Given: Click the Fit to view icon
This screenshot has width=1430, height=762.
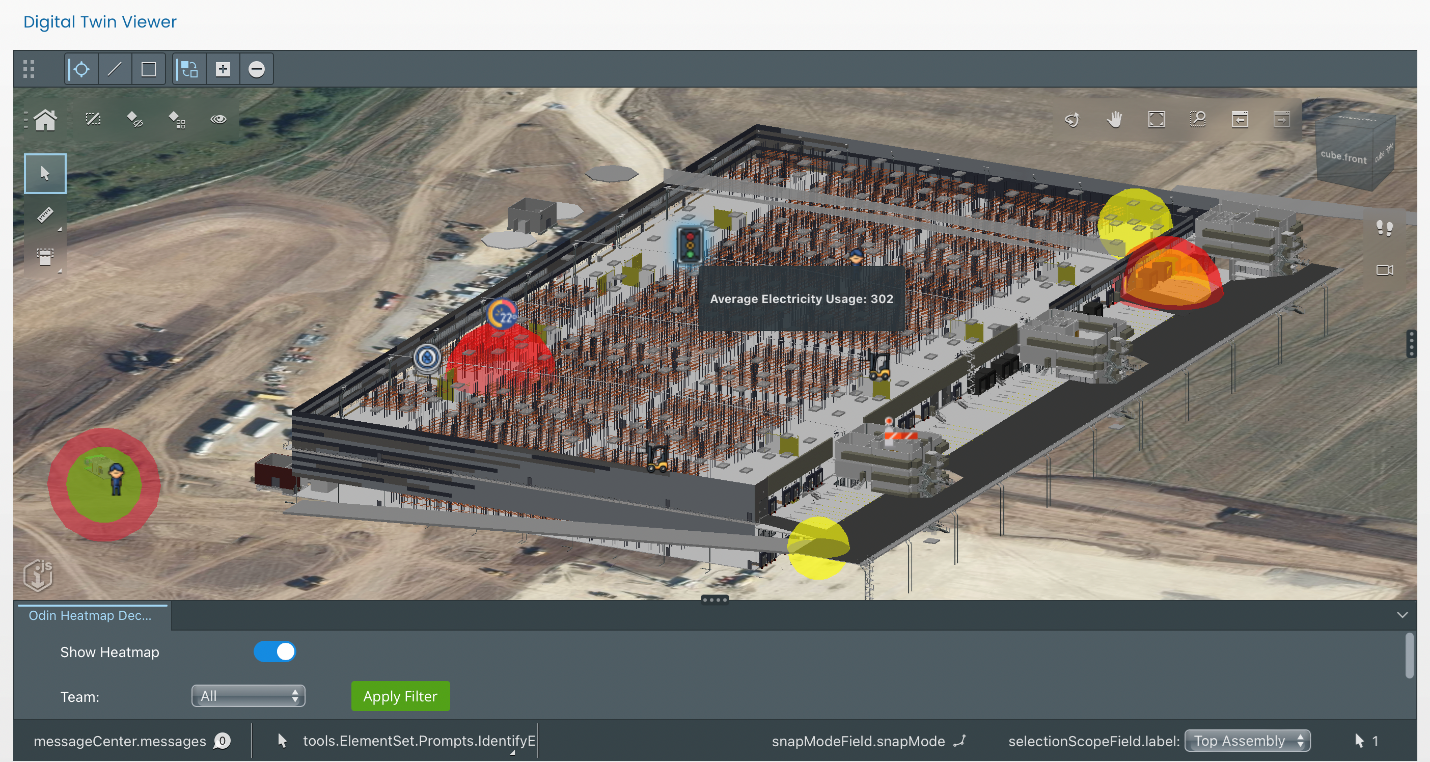Looking at the screenshot, I should [x=1156, y=118].
